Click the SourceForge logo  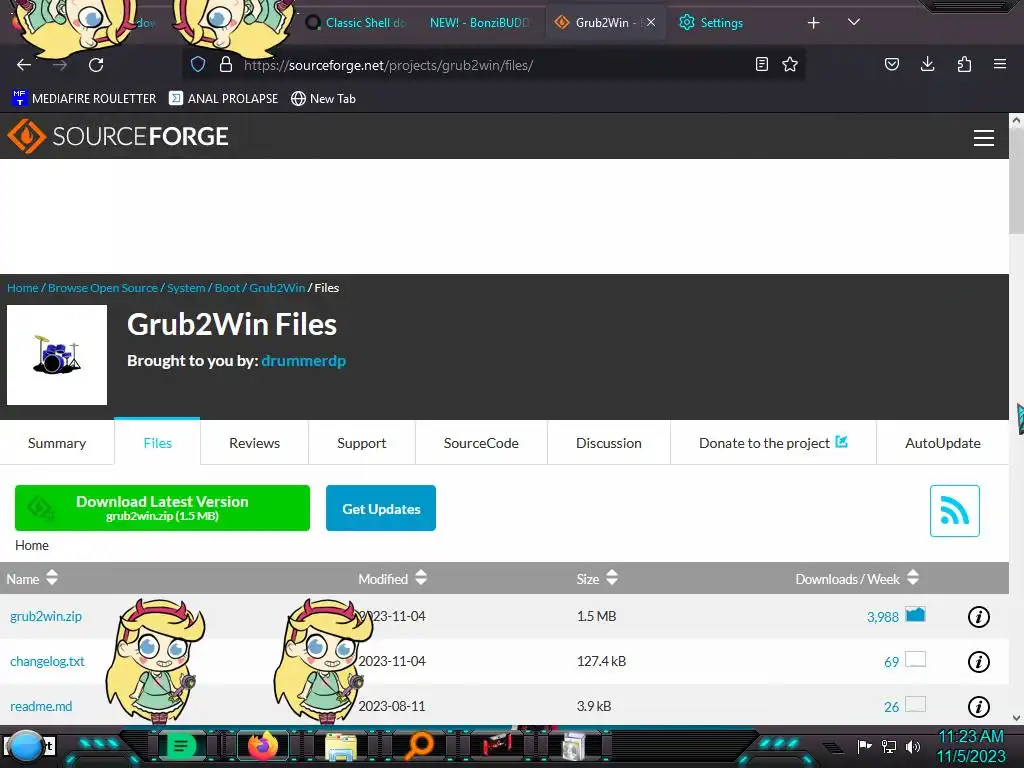(118, 136)
